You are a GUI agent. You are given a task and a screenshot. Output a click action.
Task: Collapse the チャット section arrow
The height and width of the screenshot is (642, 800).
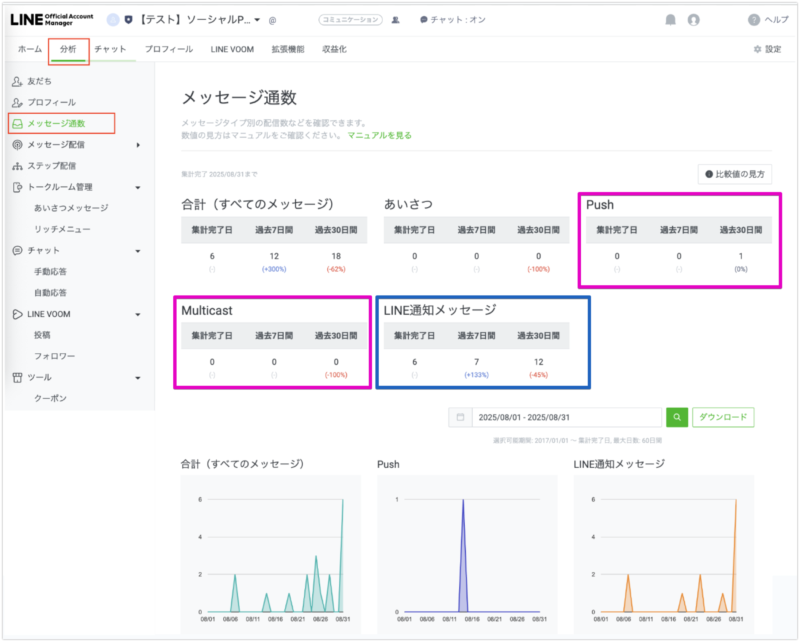(138, 251)
